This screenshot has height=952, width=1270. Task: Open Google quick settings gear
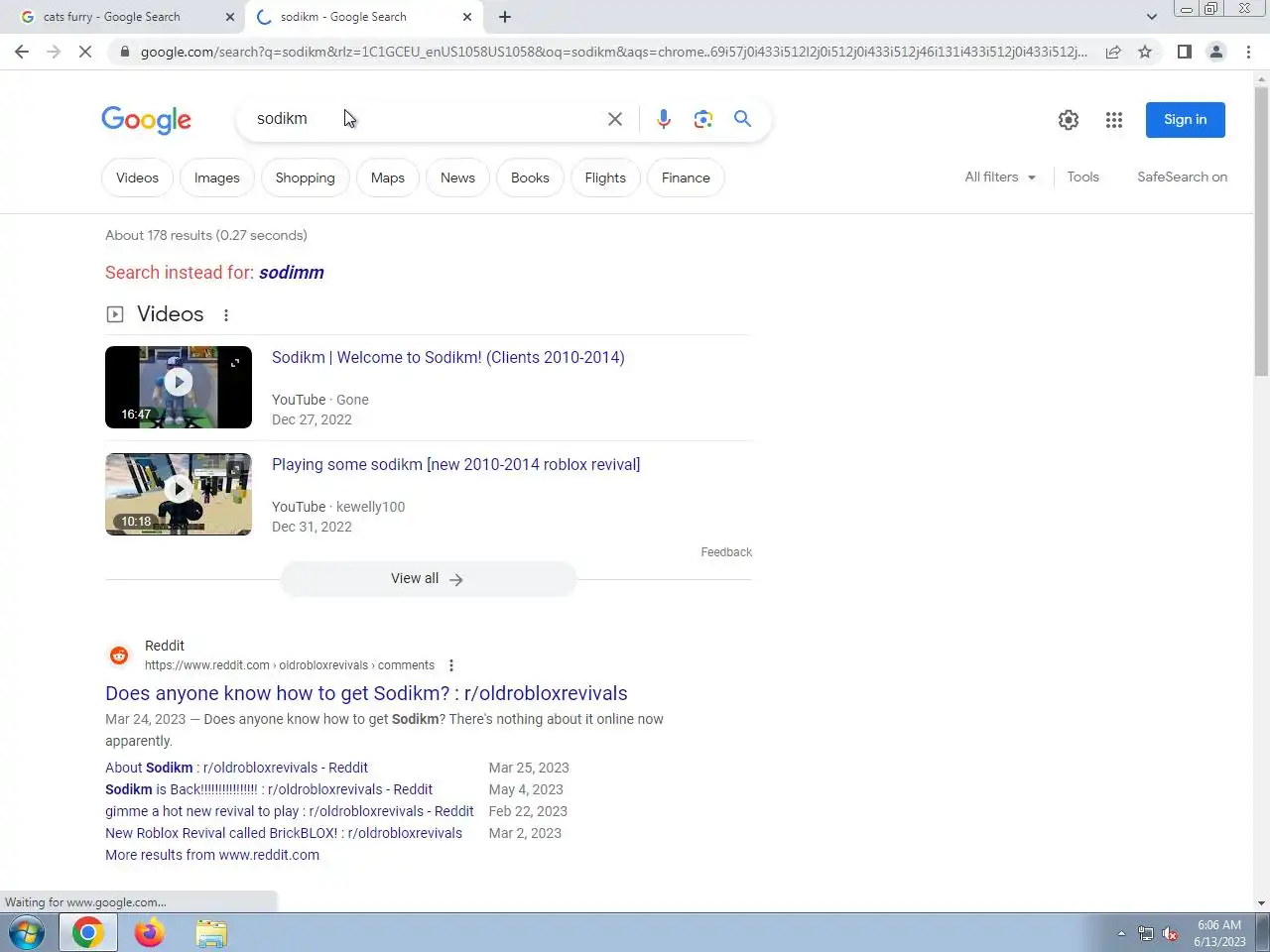1069,120
